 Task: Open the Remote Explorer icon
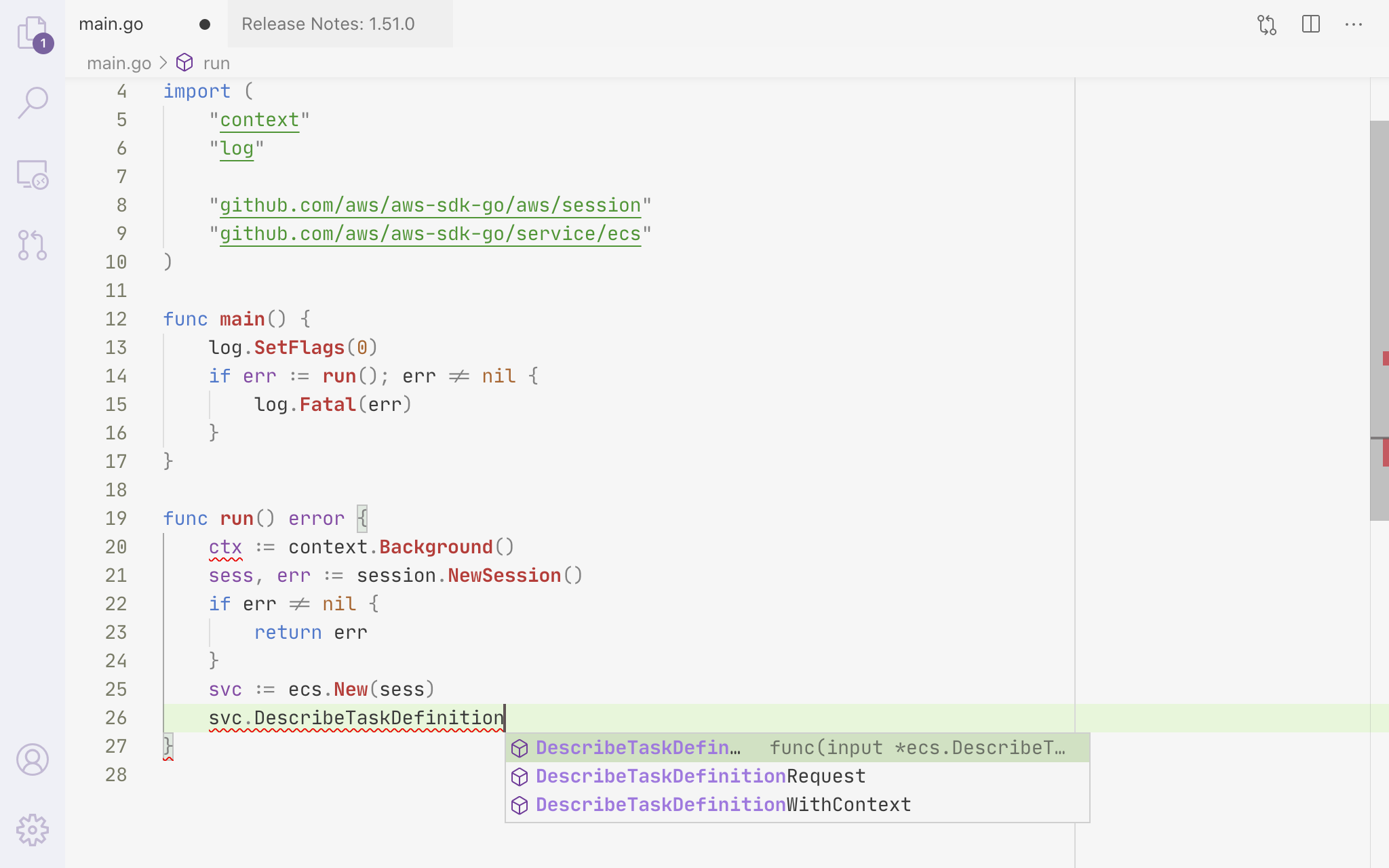pos(33,174)
